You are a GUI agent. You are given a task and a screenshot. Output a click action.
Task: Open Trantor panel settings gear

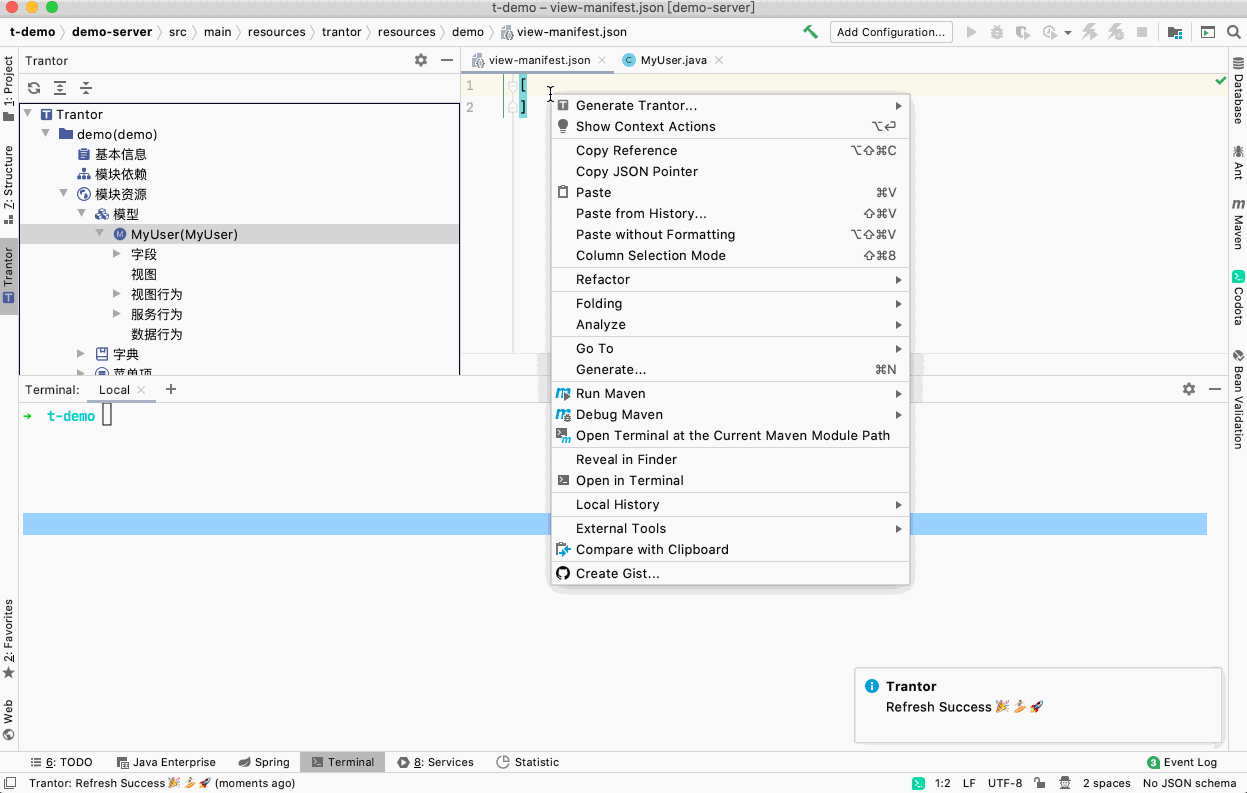(421, 60)
